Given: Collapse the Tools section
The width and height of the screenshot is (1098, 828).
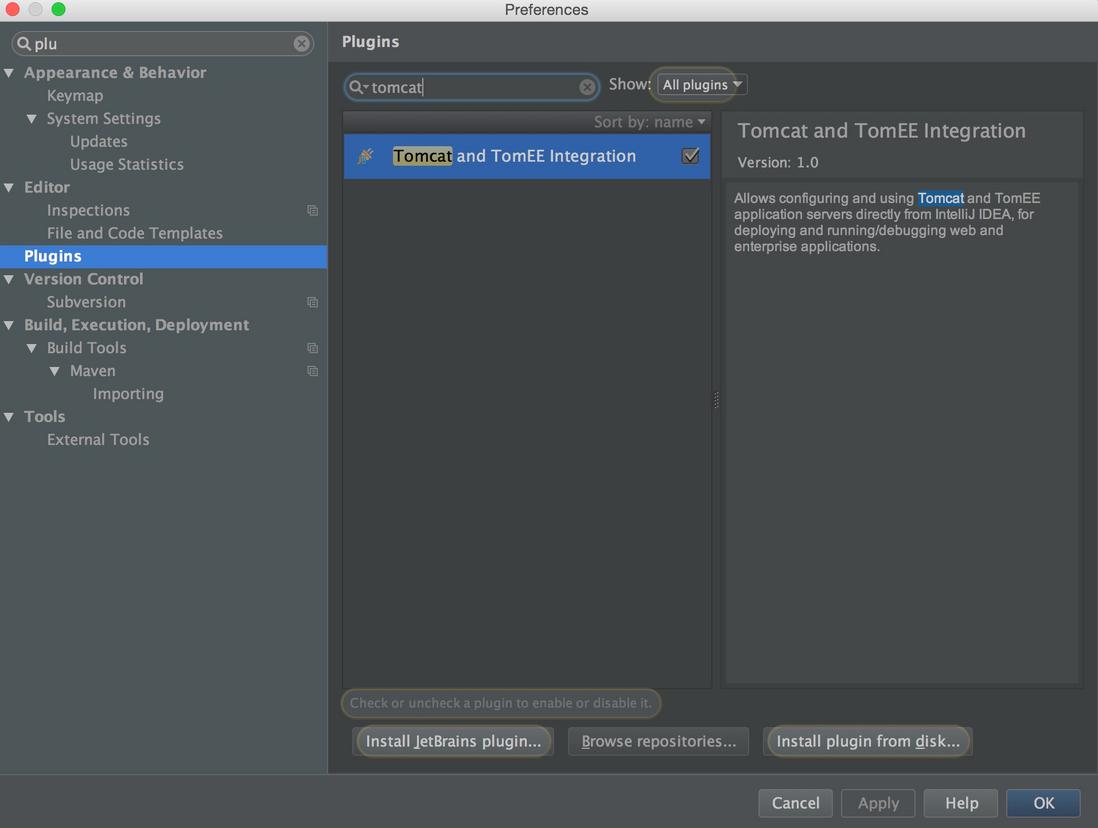Looking at the screenshot, I should (9, 417).
